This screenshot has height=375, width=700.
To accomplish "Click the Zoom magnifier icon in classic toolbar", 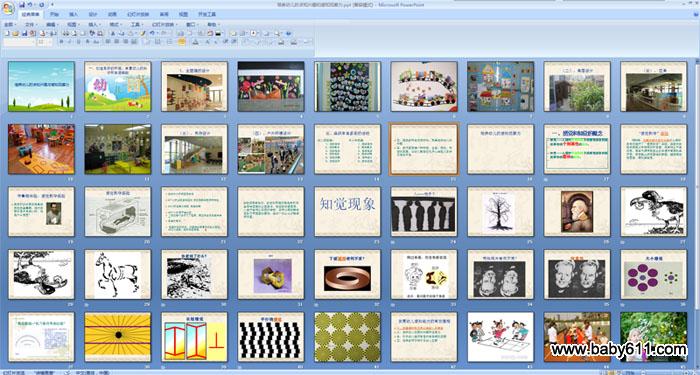I will 277,33.
